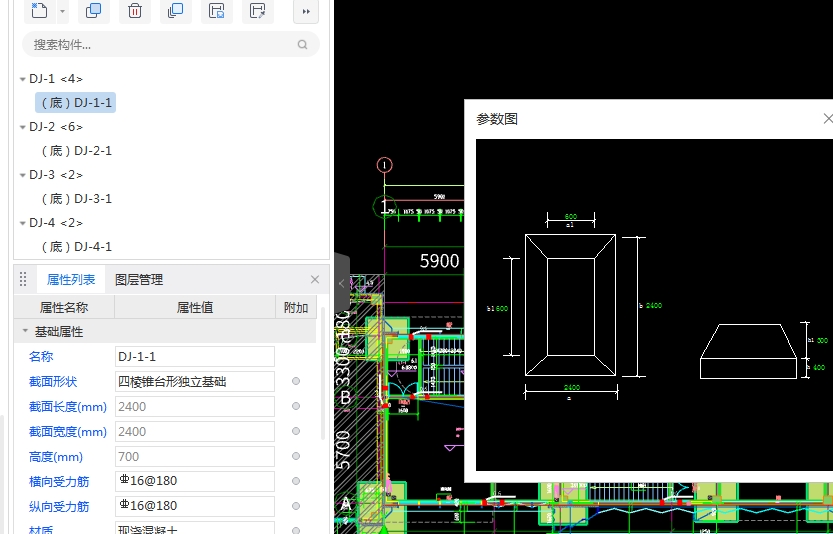The width and height of the screenshot is (833, 534).
Task: Toggle 附加 option for 截面长度 row
Action: (296, 406)
